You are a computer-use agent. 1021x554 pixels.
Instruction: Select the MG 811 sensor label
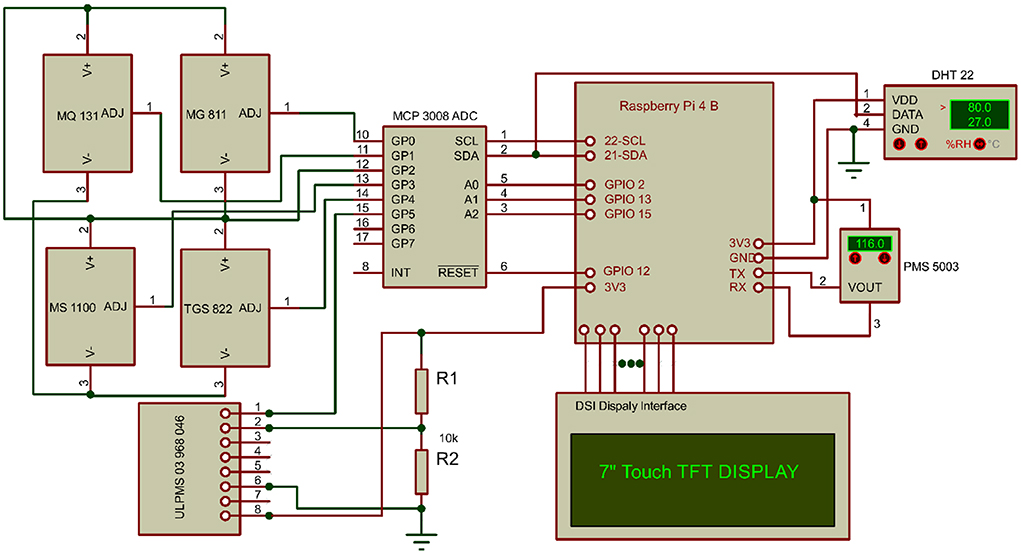pos(206,115)
